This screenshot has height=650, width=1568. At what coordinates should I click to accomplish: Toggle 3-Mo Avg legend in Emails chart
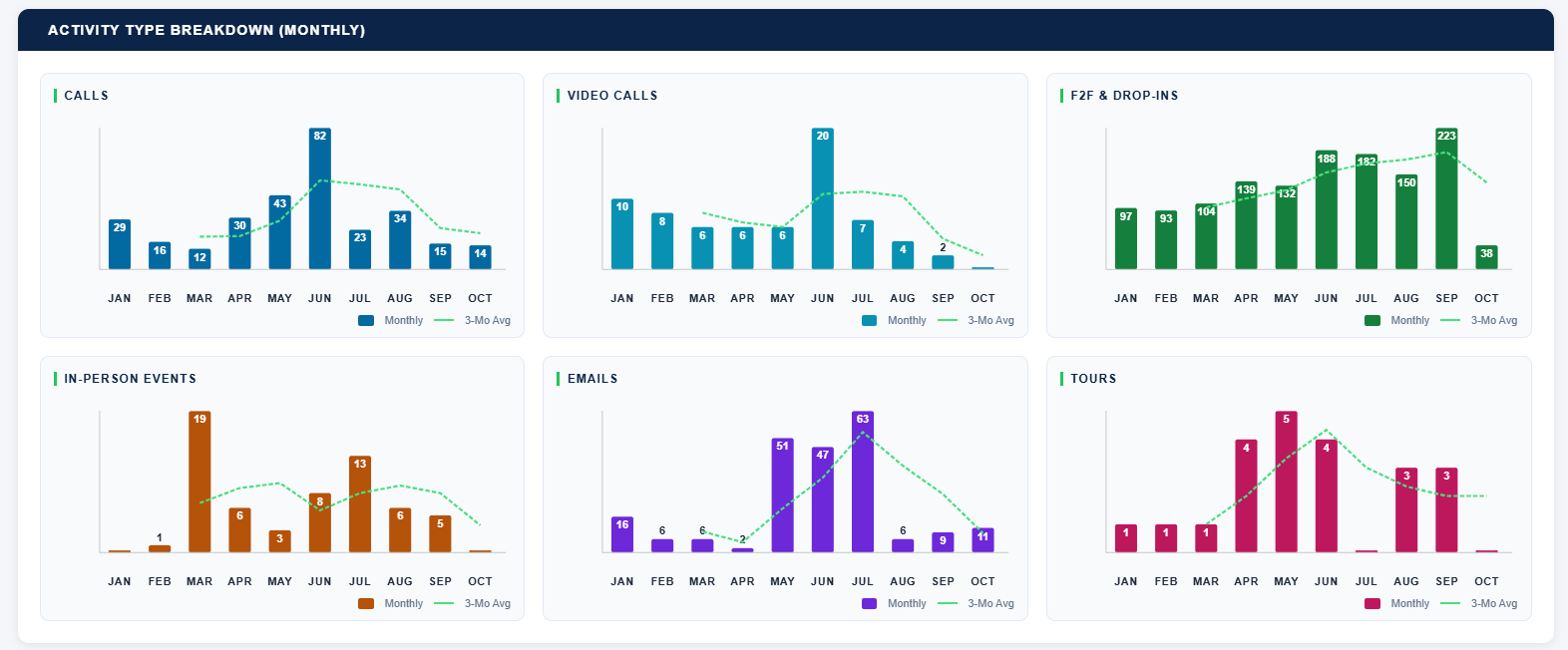pos(976,603)
